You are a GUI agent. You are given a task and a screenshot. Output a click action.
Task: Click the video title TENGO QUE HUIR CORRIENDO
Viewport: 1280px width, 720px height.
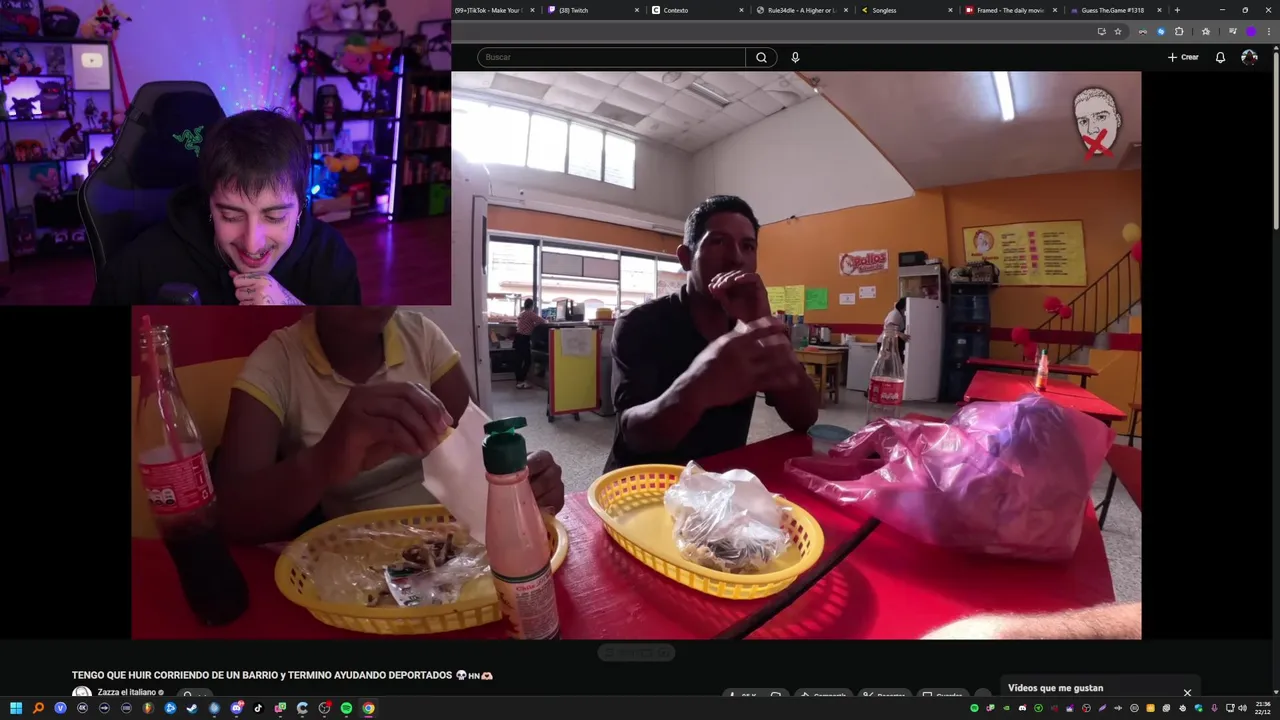(282, 675)
